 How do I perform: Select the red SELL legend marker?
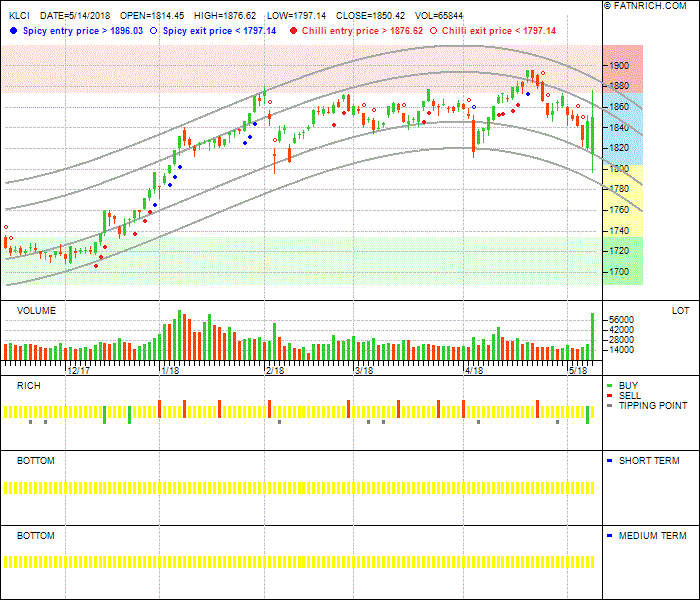pyautogui.click(x=610, y=396)
